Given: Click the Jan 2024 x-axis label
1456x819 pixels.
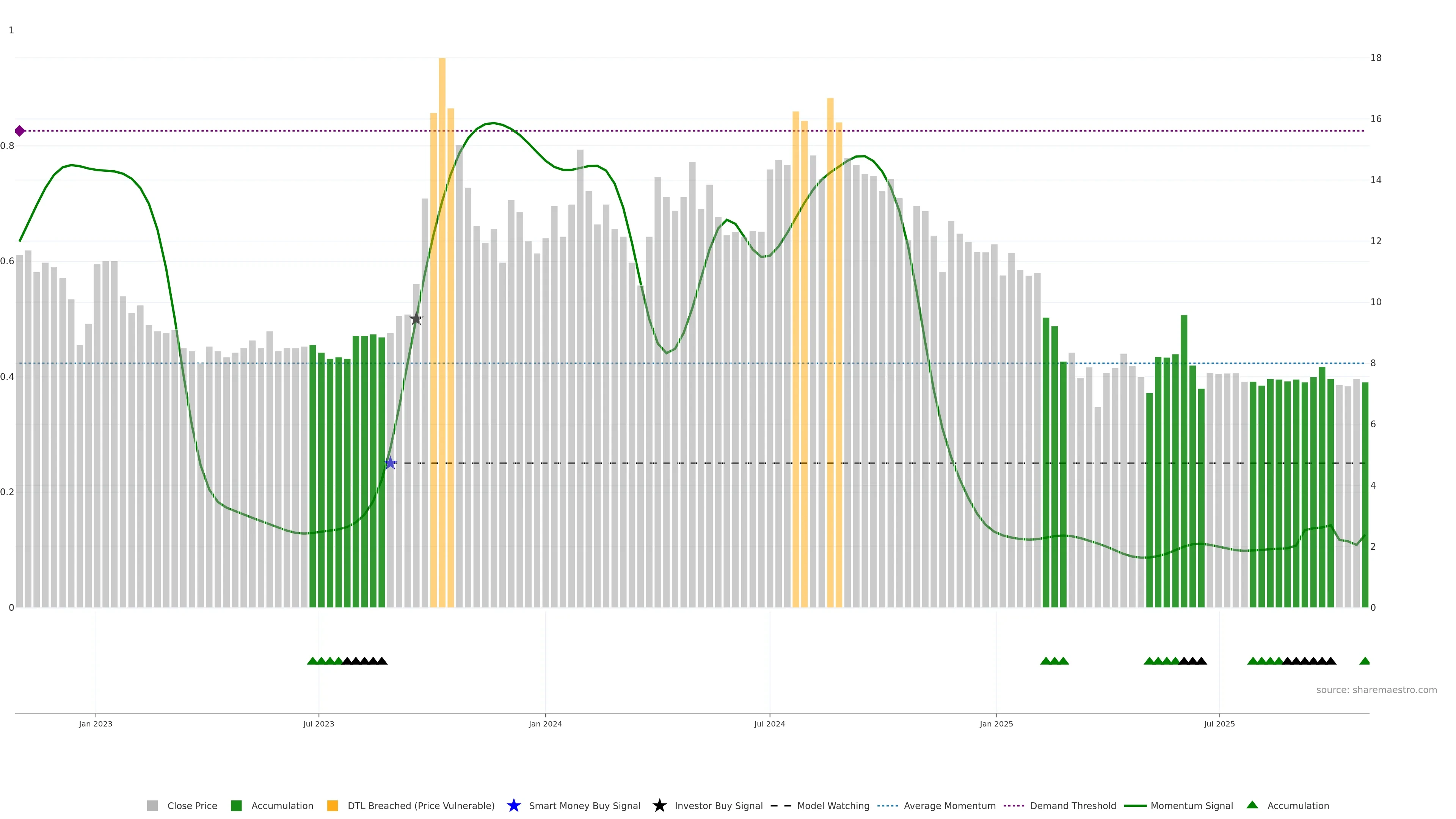Looking at the screenshot, I should coord(545,724).
